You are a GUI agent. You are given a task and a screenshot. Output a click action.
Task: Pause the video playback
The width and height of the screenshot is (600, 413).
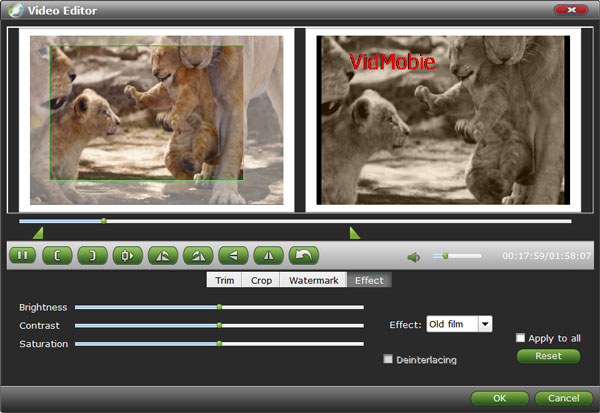23,255
